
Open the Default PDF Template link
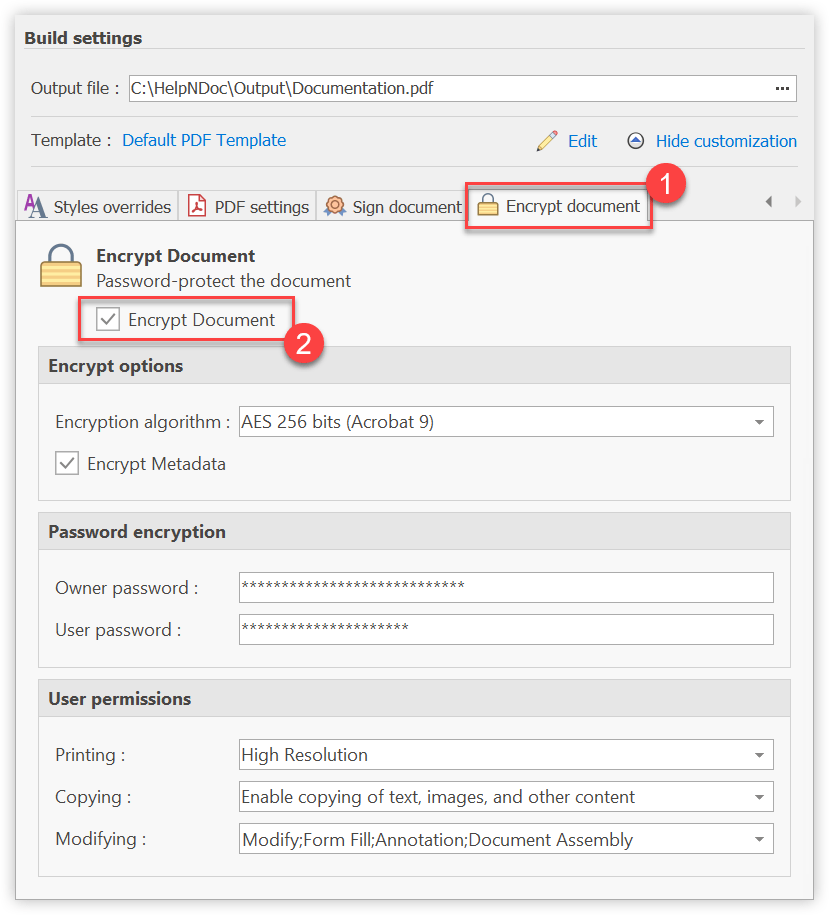pyautogui.click(x=203, y=141)
